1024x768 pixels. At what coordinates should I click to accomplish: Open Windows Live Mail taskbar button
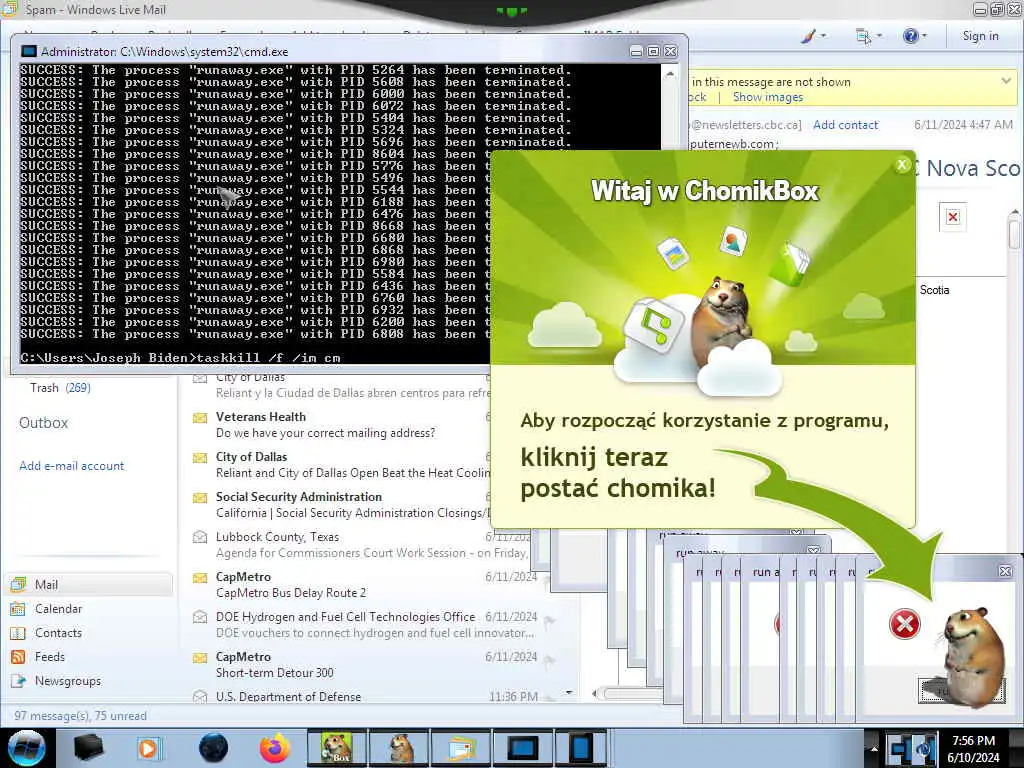pos(461,748)
